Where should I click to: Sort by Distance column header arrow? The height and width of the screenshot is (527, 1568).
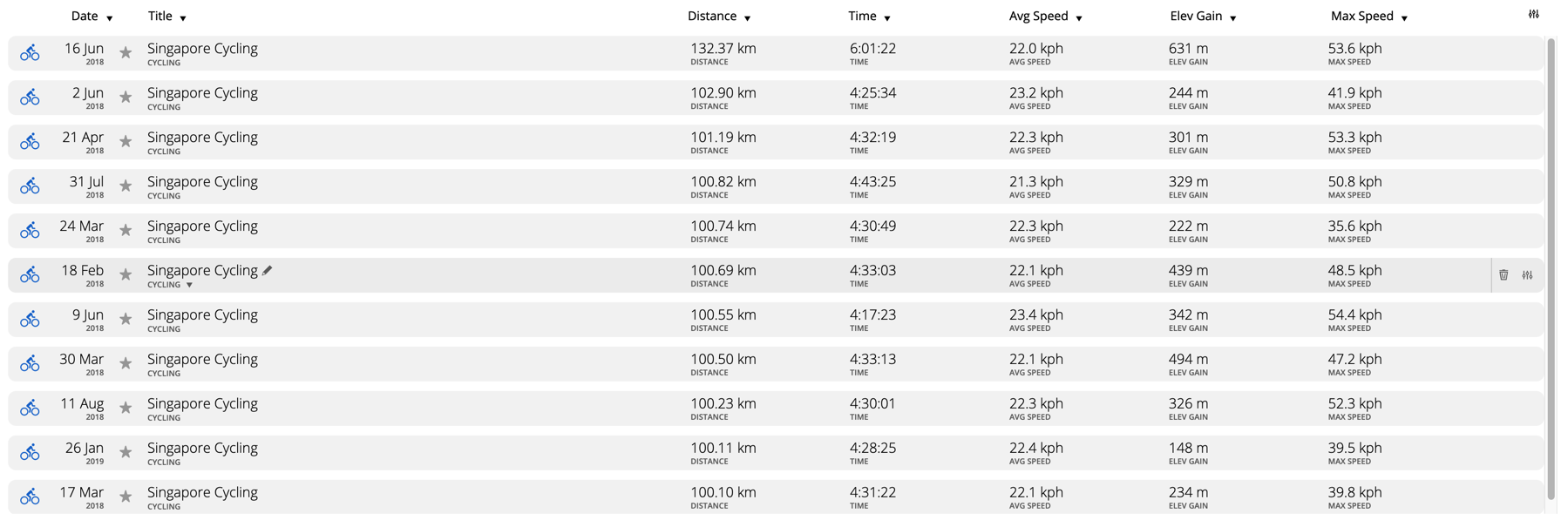(x=747, y=18)
